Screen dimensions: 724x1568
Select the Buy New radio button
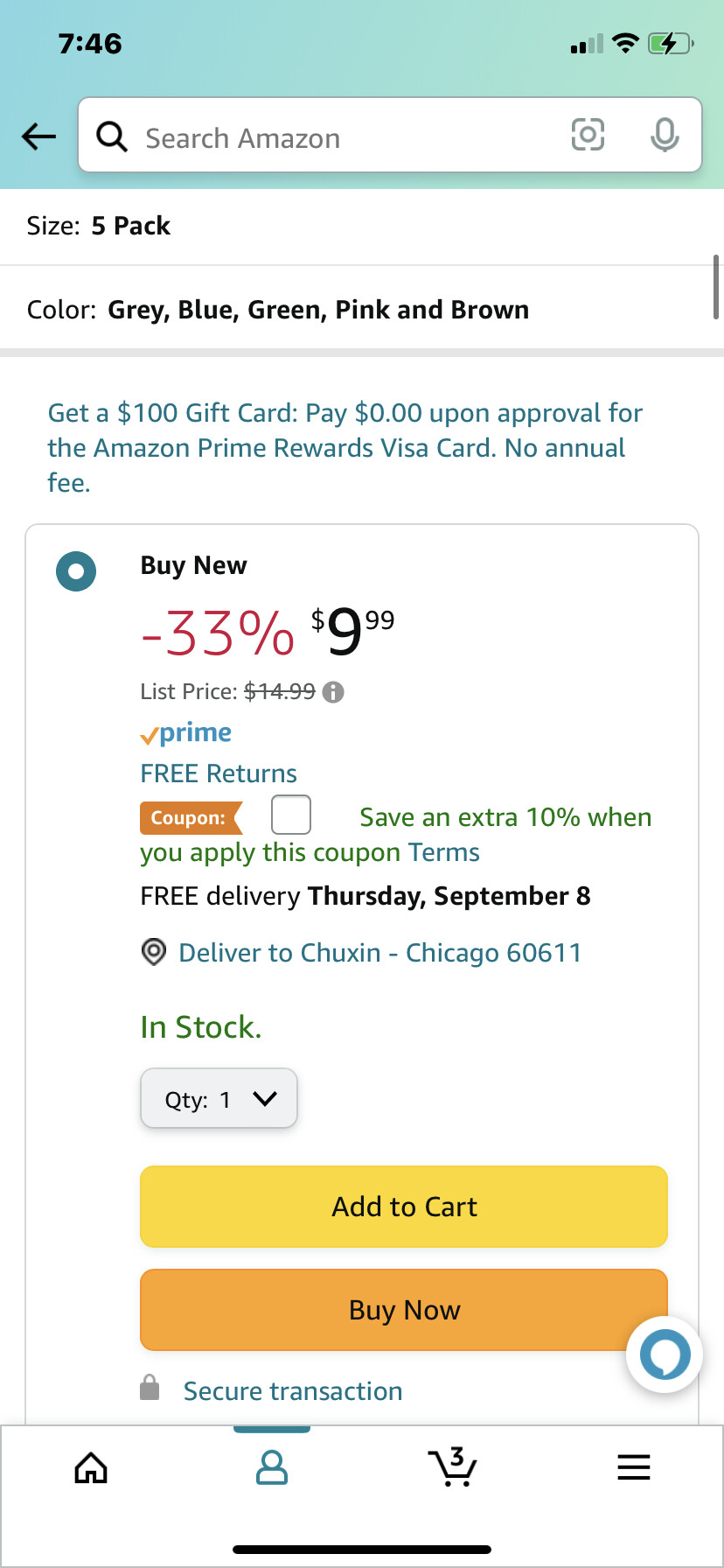[76, 571]
